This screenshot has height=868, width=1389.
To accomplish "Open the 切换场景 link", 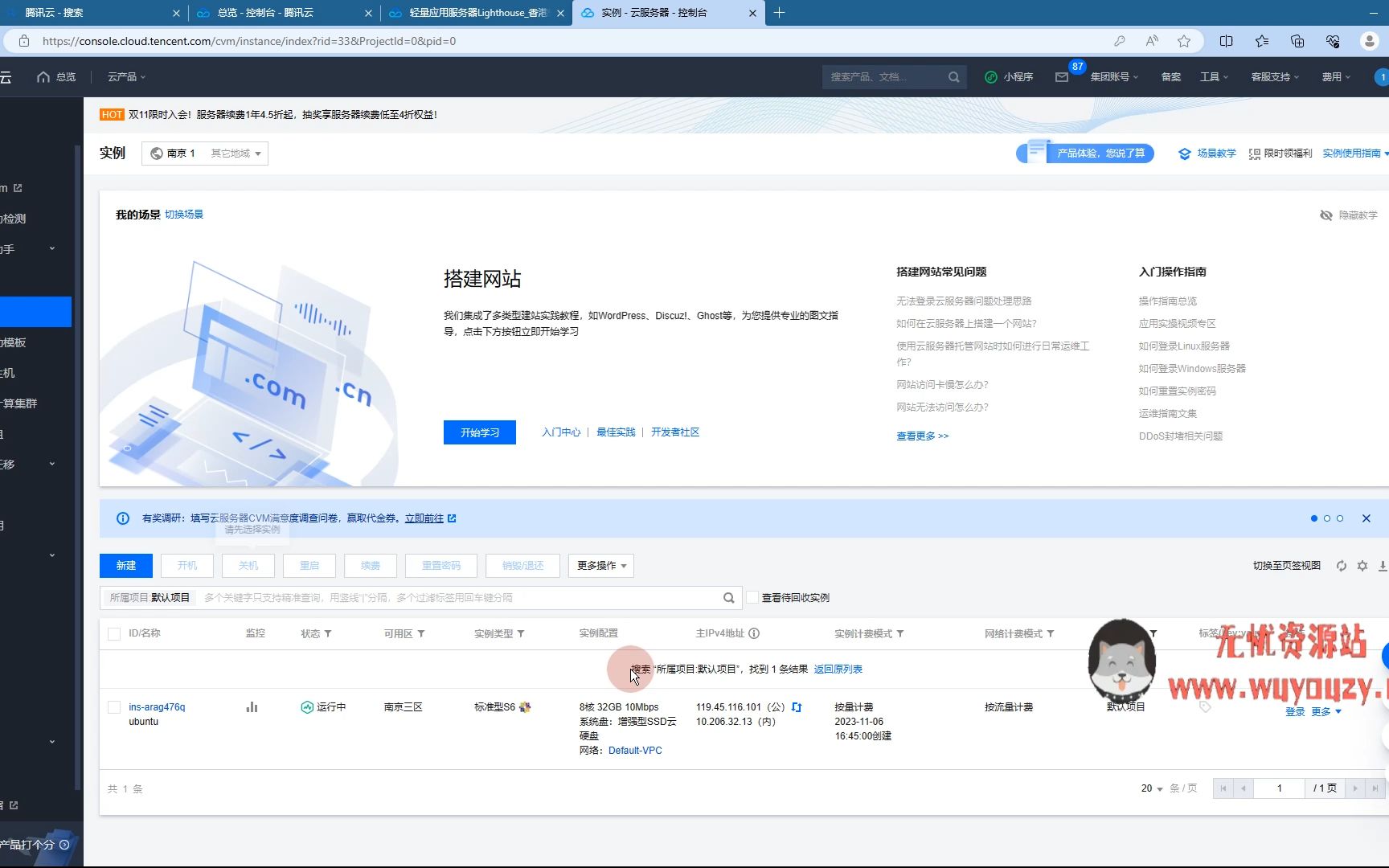I will [184, 215].
